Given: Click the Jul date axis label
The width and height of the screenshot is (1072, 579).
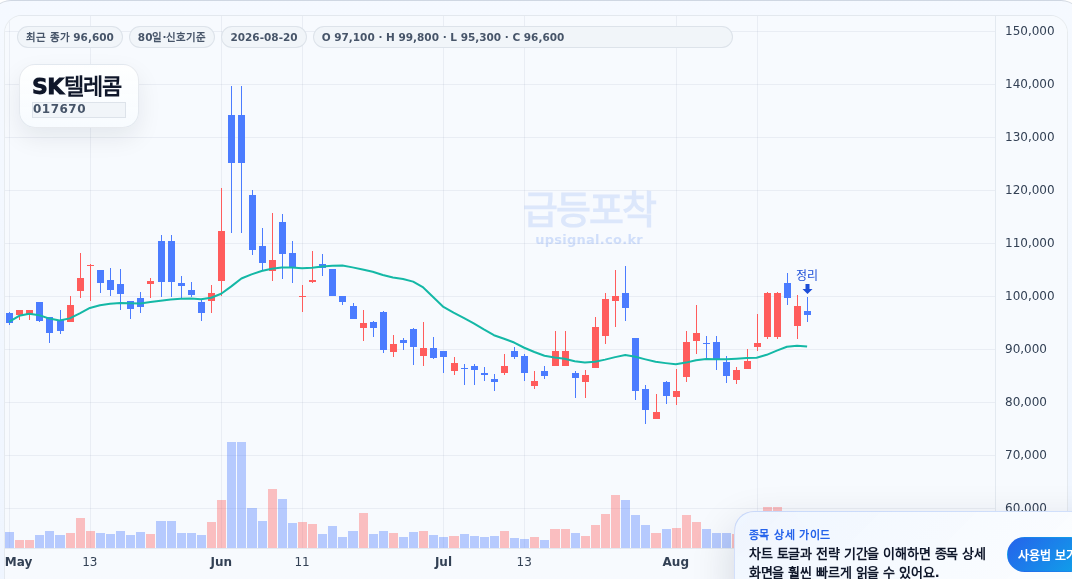Looking at the screenshot, I should coord(443,562).
